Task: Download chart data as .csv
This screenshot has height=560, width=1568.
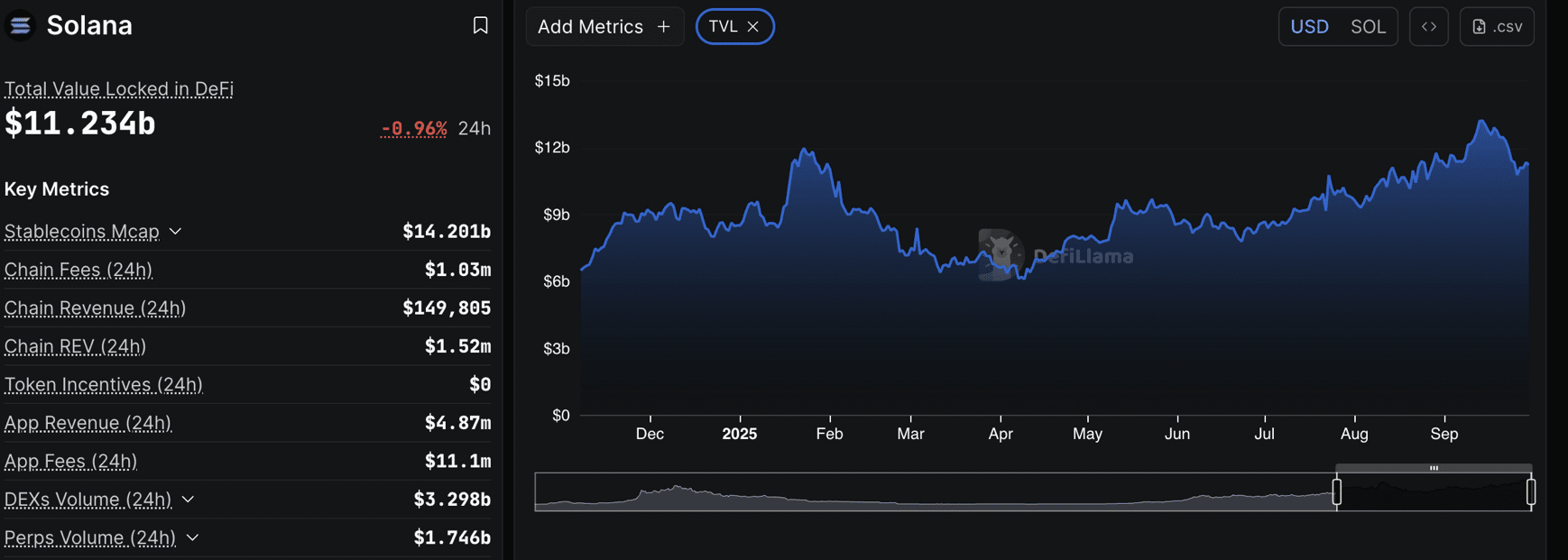Action: click(1497, 26)
